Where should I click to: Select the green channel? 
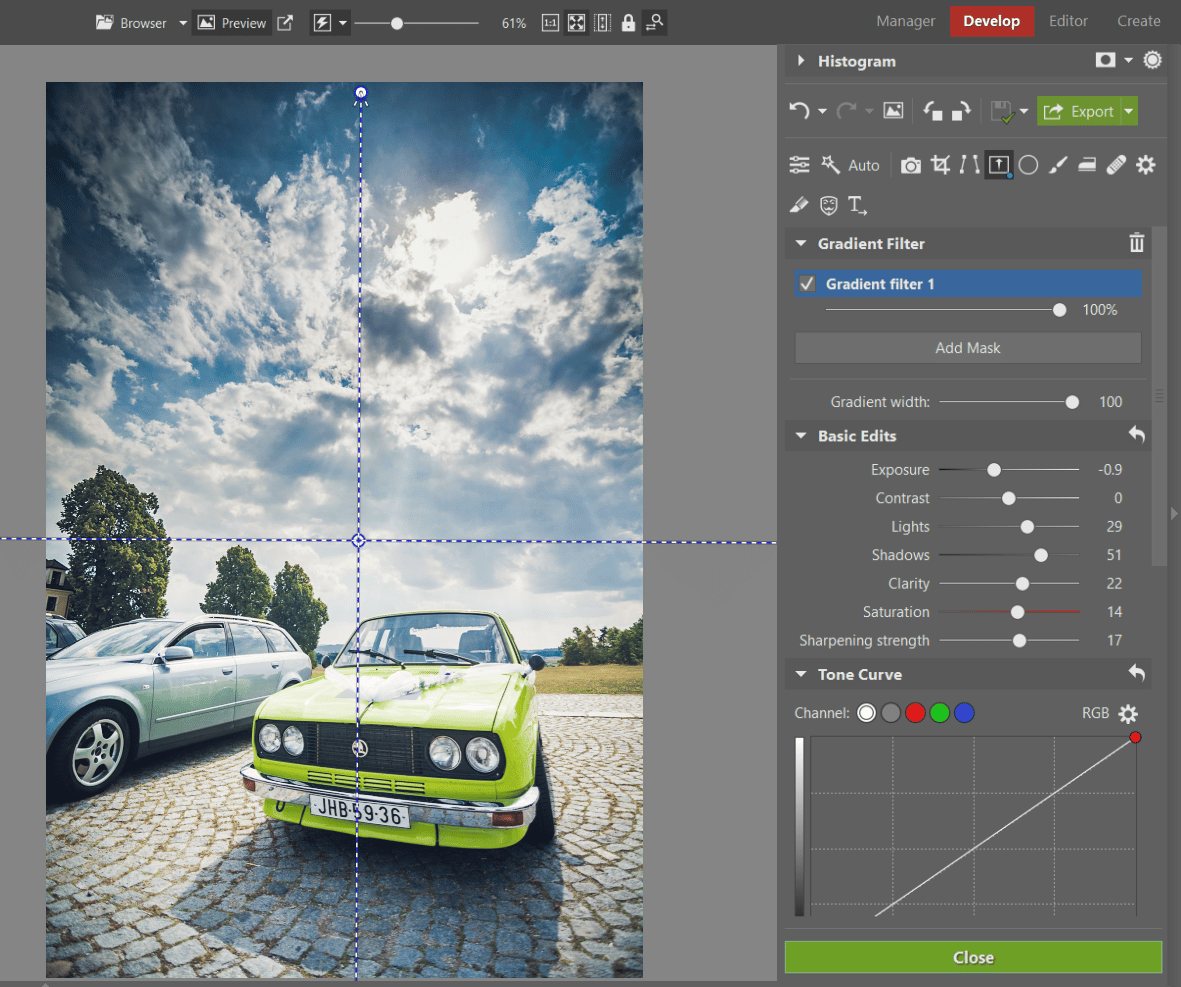[940, 713]
